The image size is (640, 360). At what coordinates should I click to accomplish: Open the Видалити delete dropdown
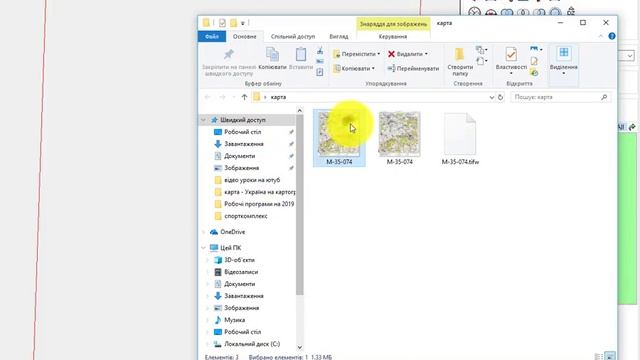[x=407, y=54]
